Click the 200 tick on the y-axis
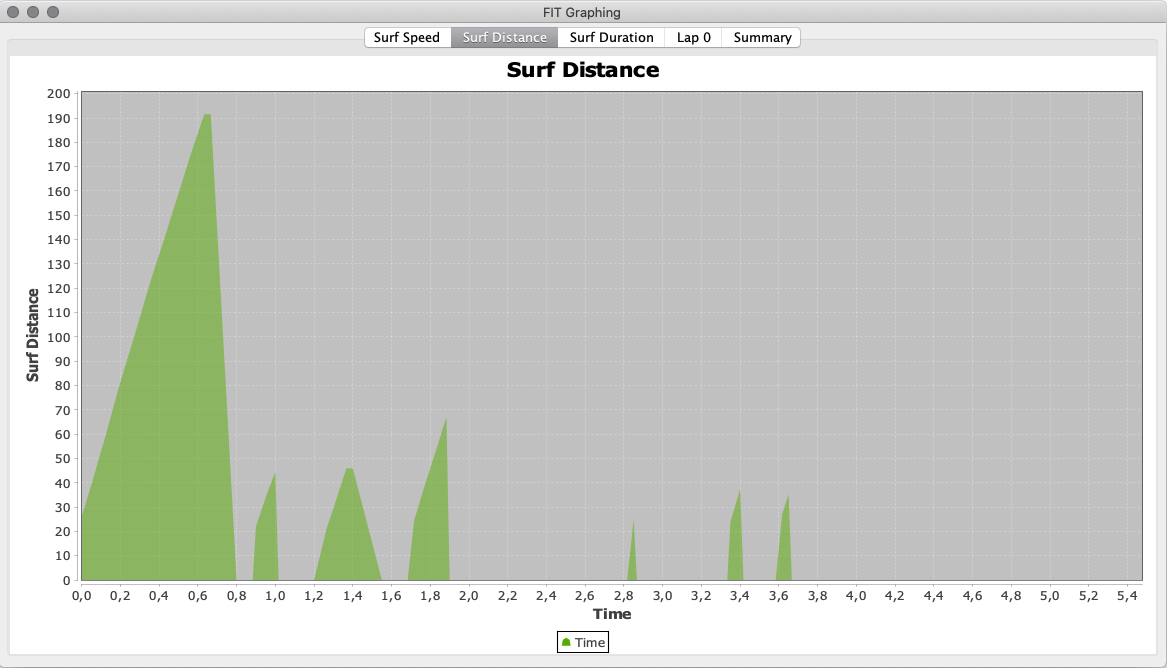The image size is (1167, 668). [58, 94]
